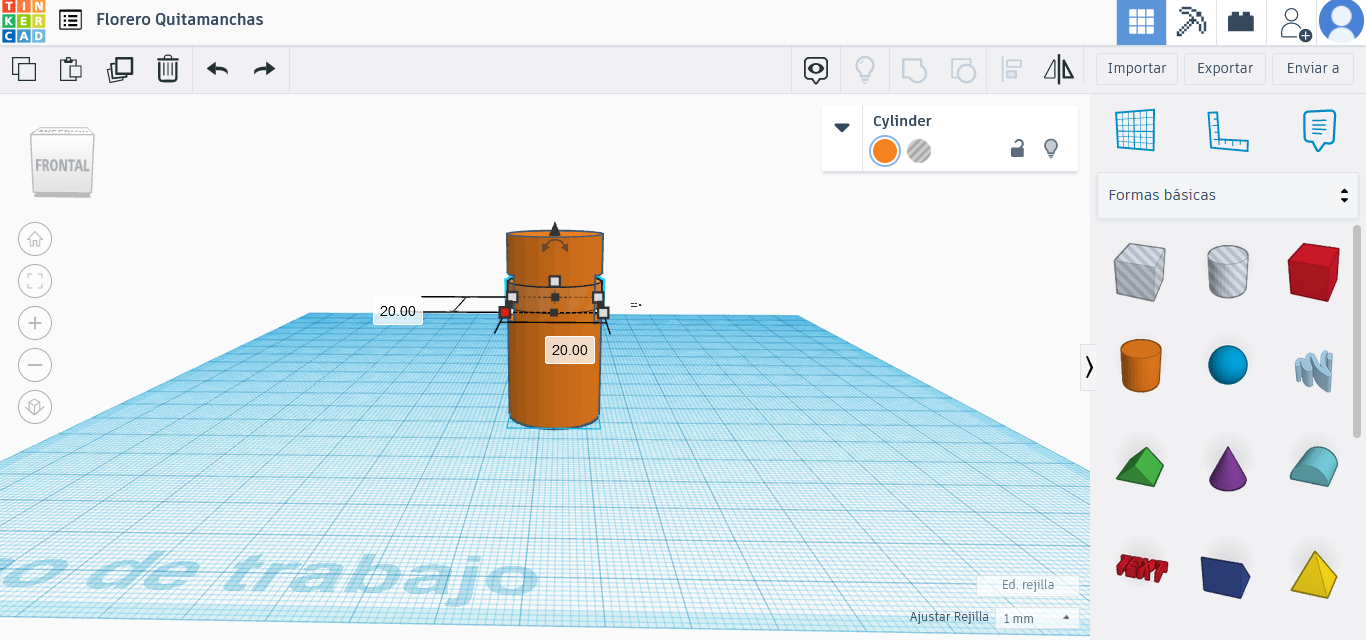This screenshot has width=1366, height=640.
Task: Select the striped Hole swatch
Action: coord(919,151)
